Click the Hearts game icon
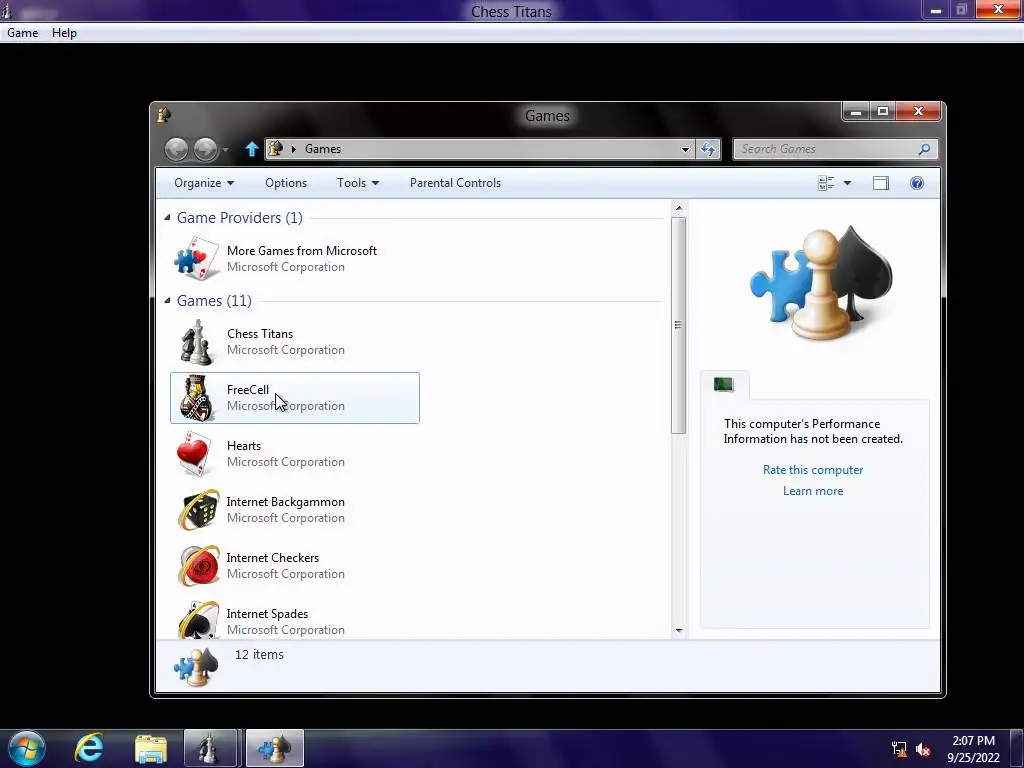Image resolution: width=1024 pixels, height=768 pixels. tap(195, 454)
